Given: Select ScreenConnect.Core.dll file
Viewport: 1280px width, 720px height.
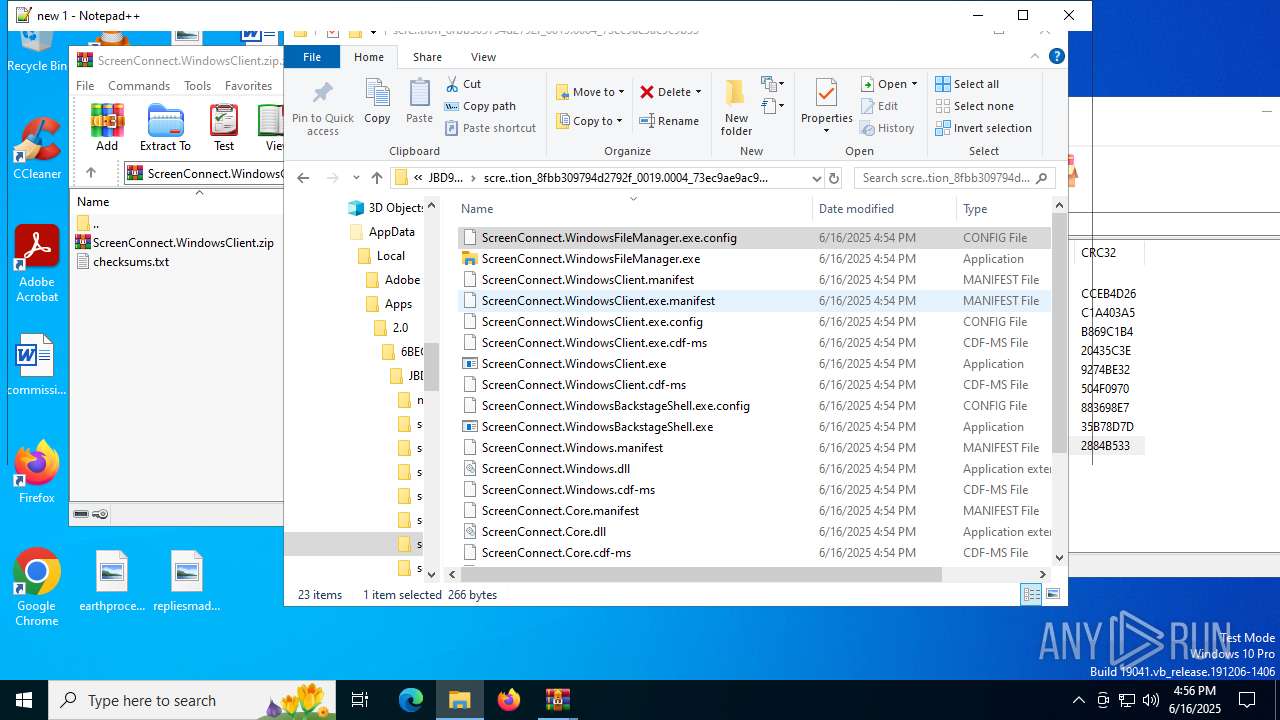Looking at the screenshot, I should pyautogui.click(x=544, y=532).
